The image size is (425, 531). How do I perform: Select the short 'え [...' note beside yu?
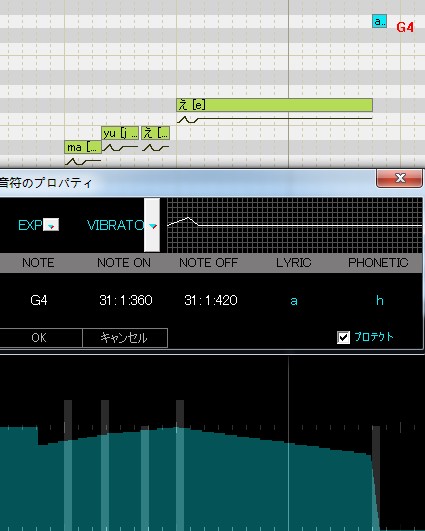point(155,133)
